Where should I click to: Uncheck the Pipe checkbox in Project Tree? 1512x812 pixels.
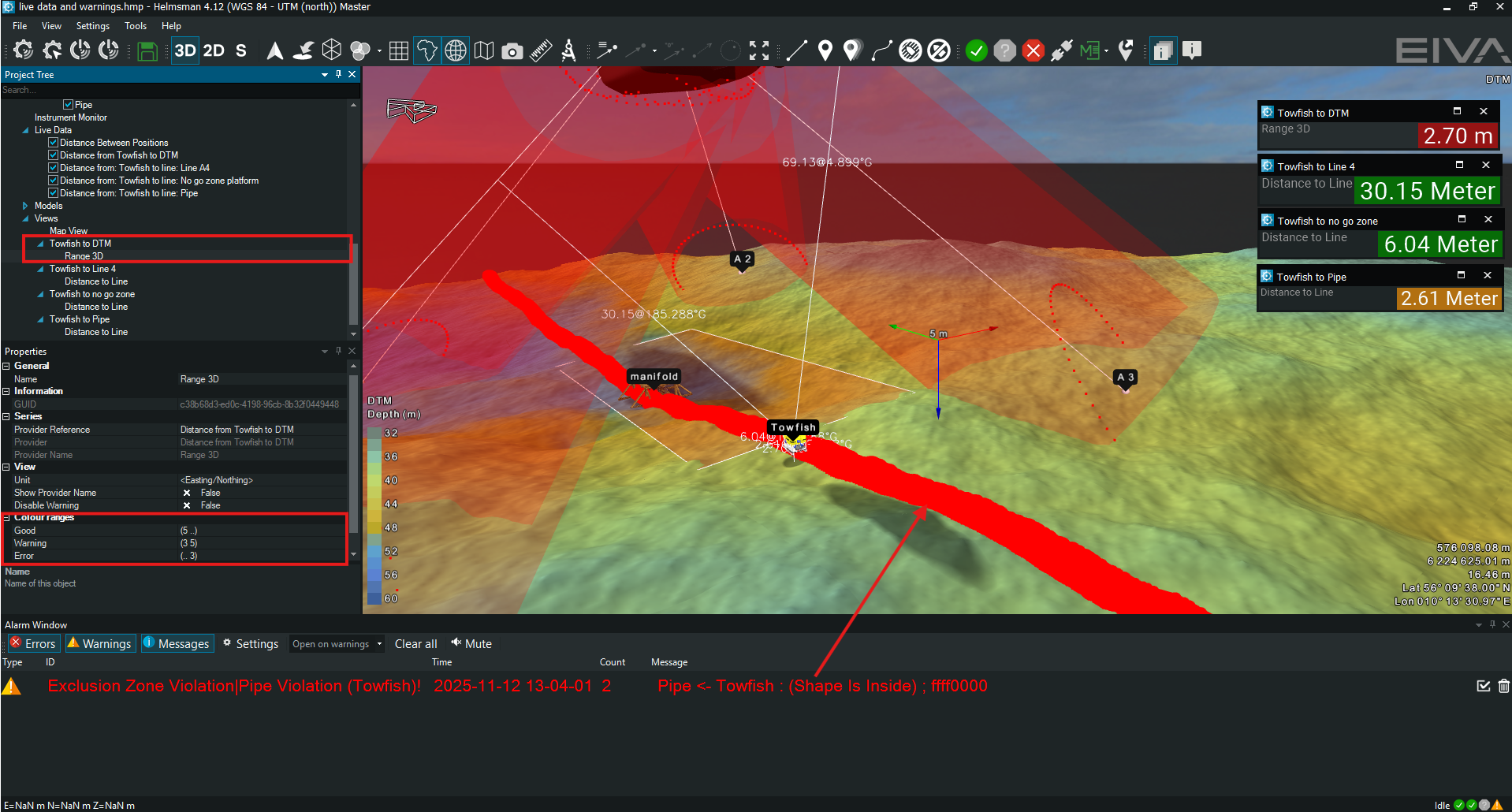68,105
